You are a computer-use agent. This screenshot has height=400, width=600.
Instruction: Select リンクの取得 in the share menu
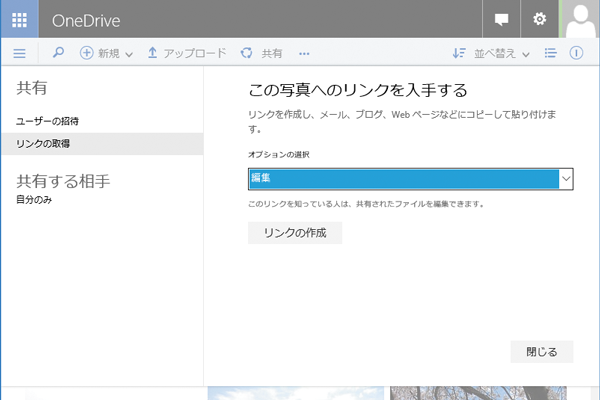pos(102,144)
